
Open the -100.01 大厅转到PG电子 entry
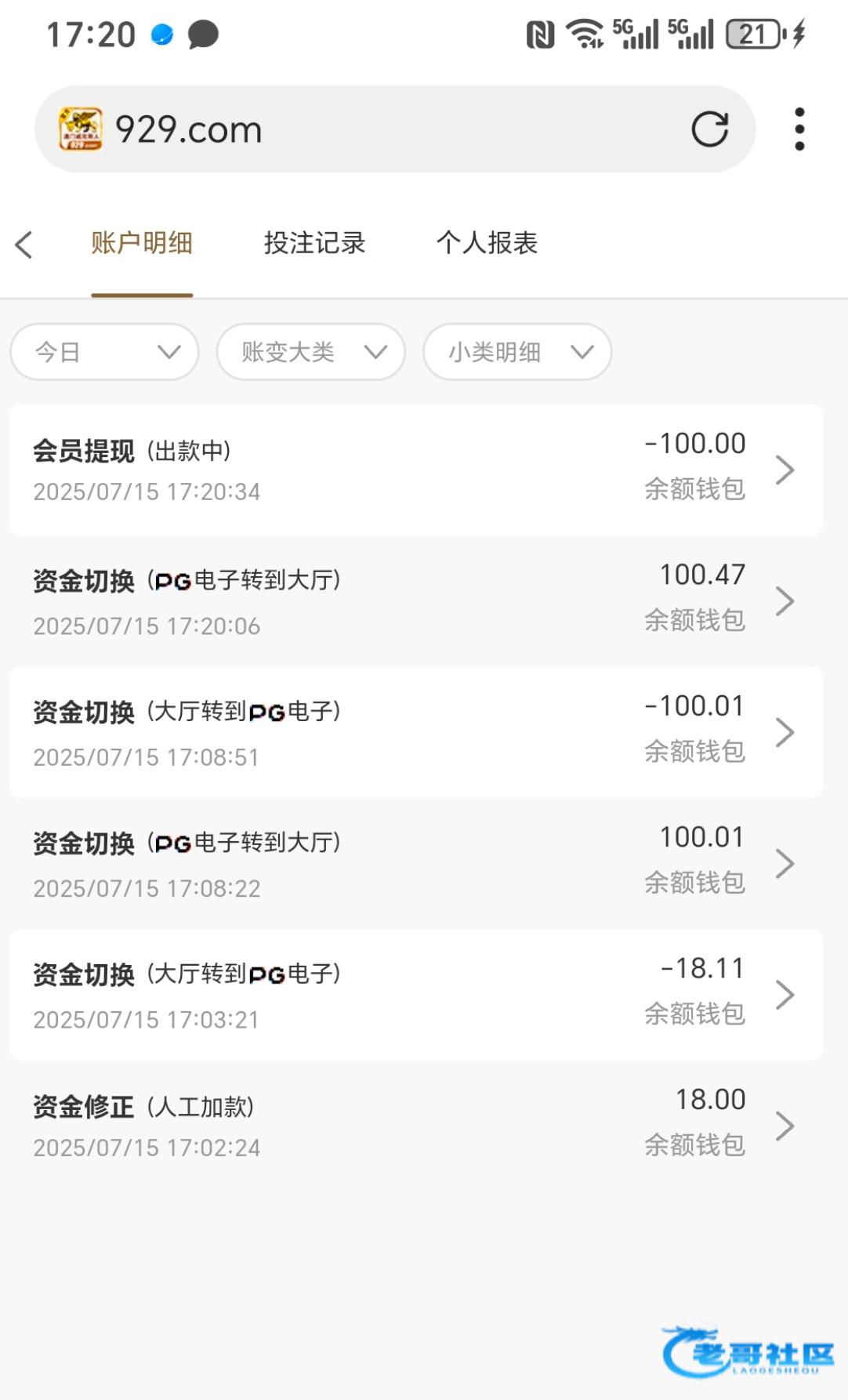pos(415,732)
